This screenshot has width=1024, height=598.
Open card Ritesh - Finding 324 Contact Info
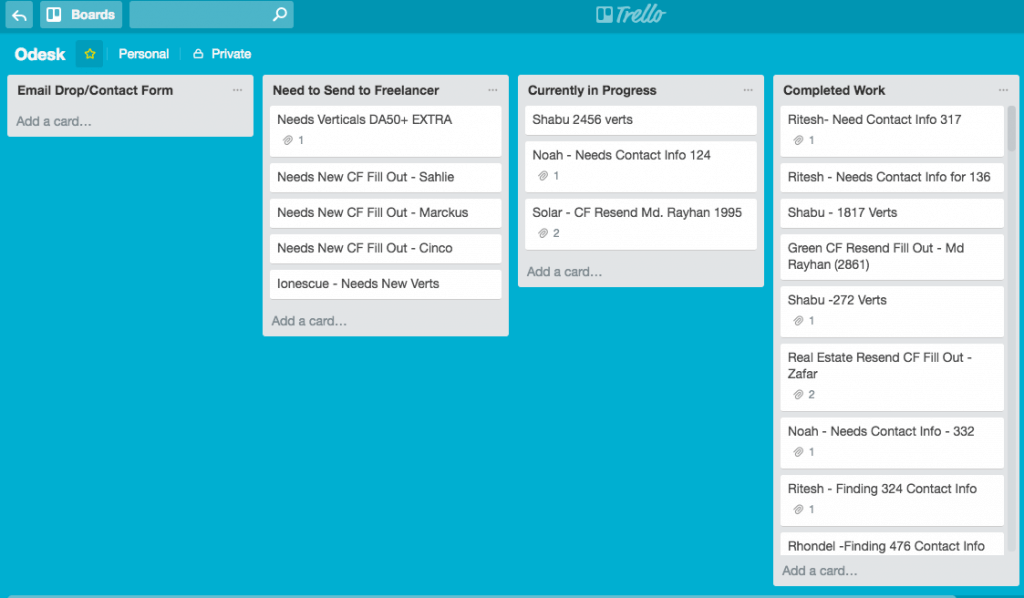(x=891, y=500)
